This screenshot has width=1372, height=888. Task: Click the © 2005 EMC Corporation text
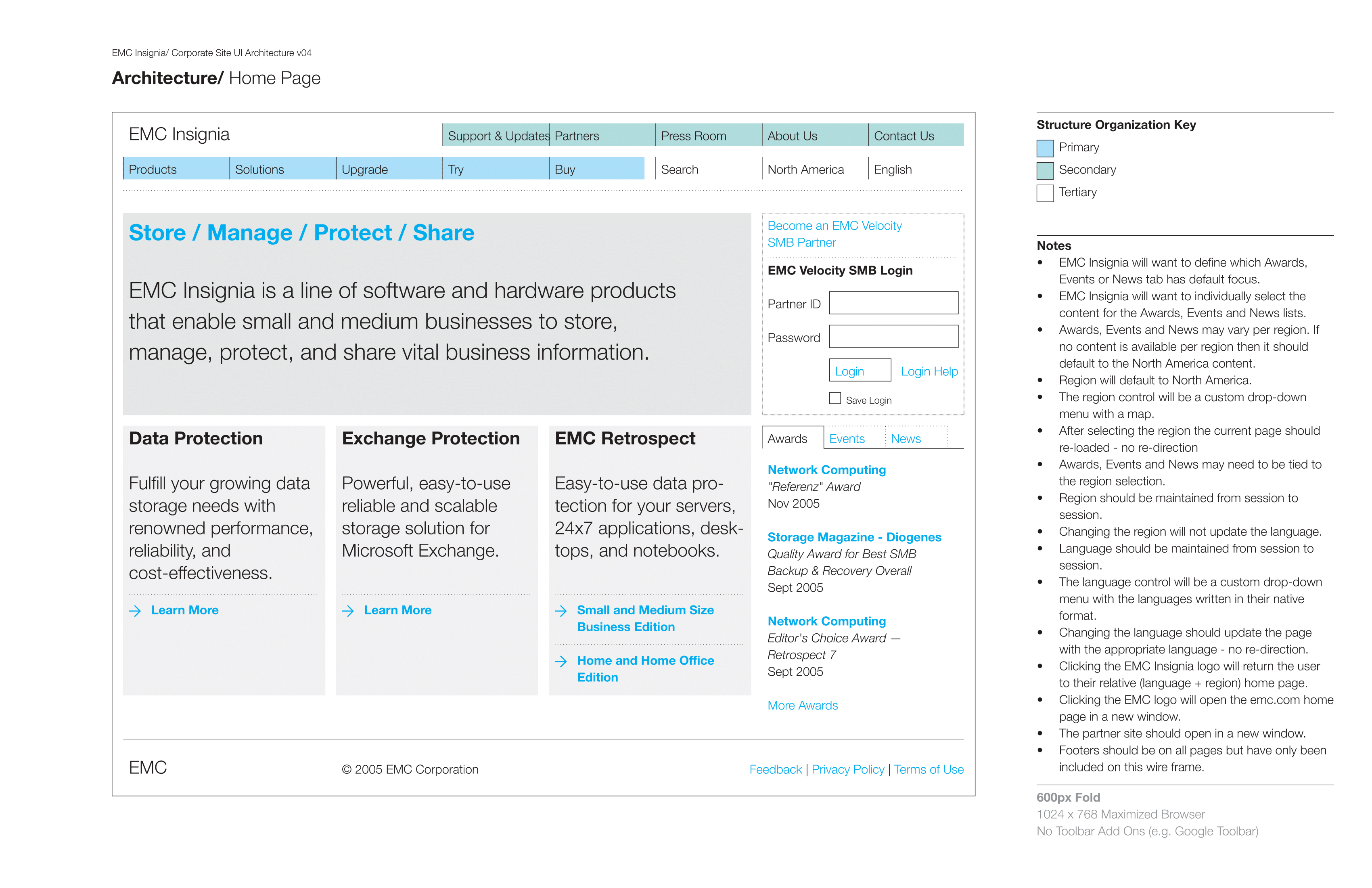point(410,769)
